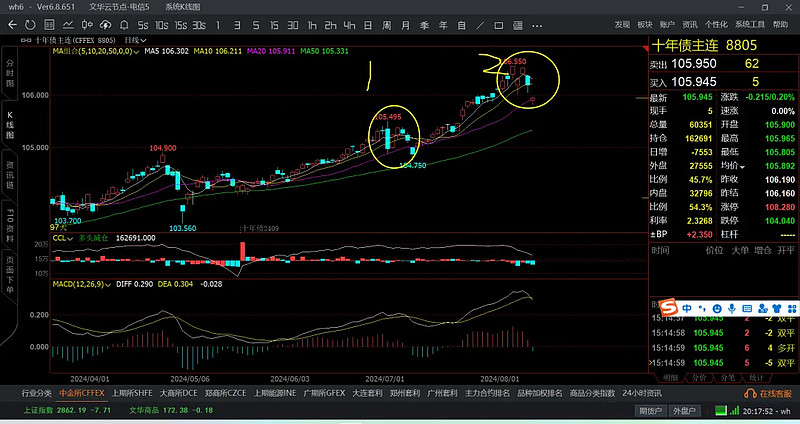This screenshot has width=800, height=424.
Task: Select the line drawing tool icon
Action: click(x=480, y=25)
